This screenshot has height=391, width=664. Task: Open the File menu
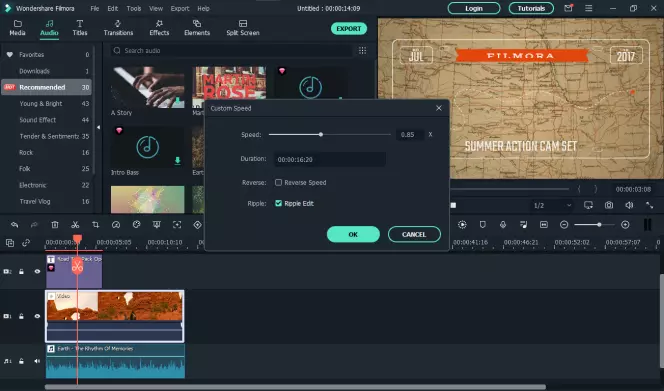[x=94, y=8]
